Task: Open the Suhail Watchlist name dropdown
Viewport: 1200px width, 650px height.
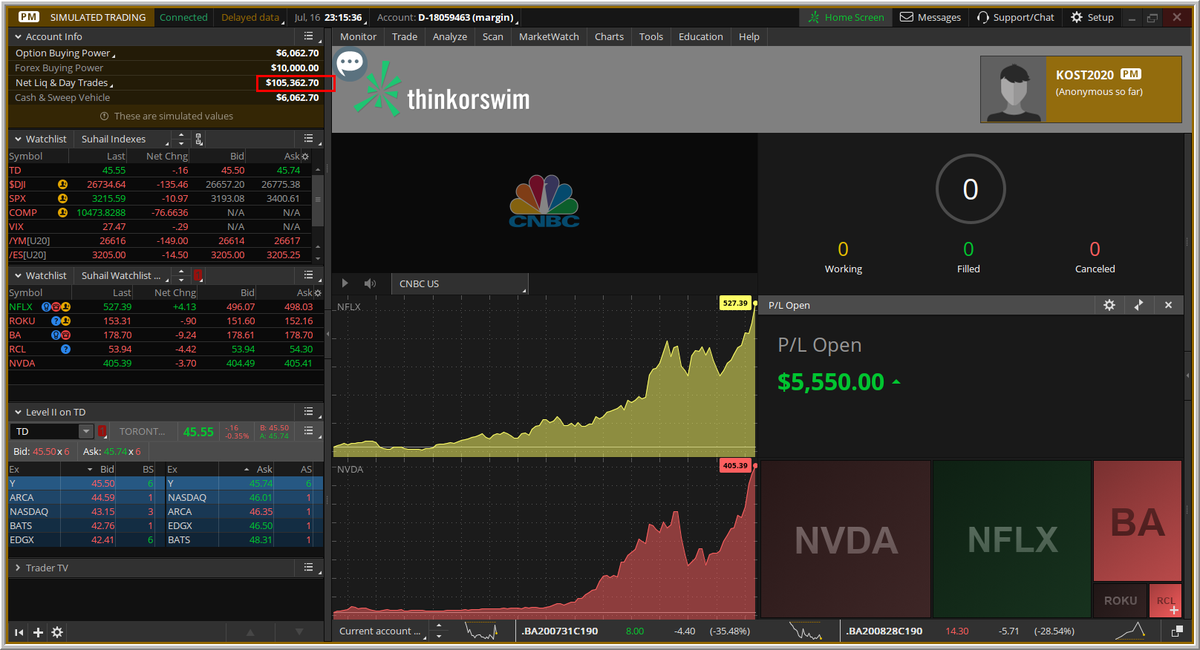Action: click(124, 275)
